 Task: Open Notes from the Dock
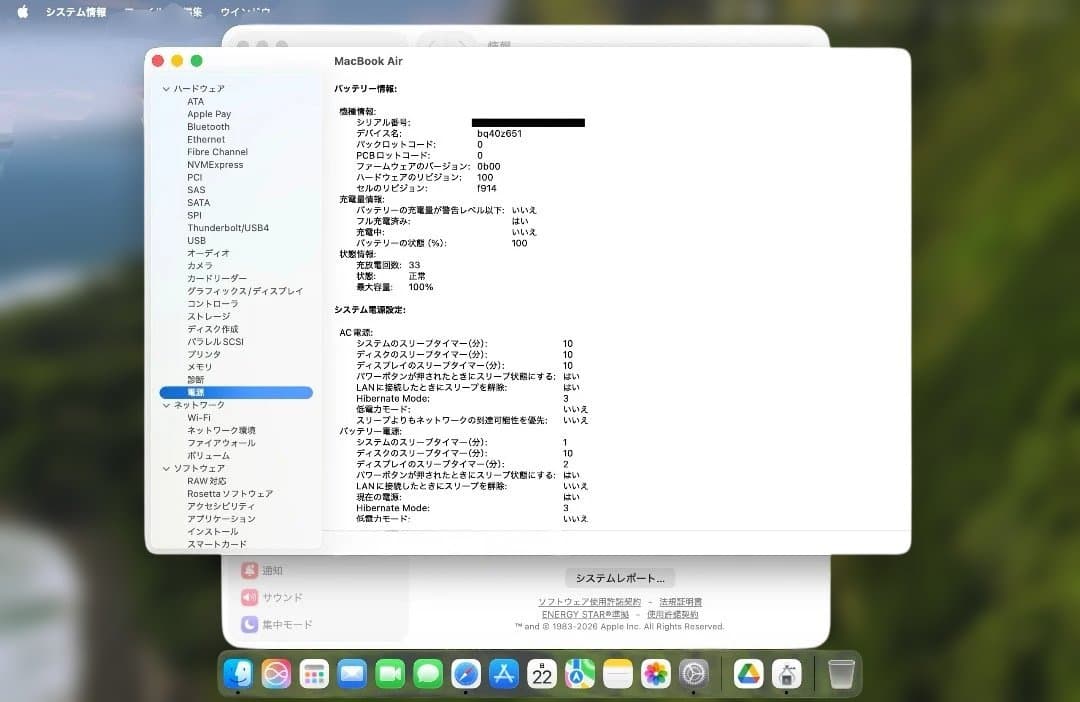pos(618,674)
